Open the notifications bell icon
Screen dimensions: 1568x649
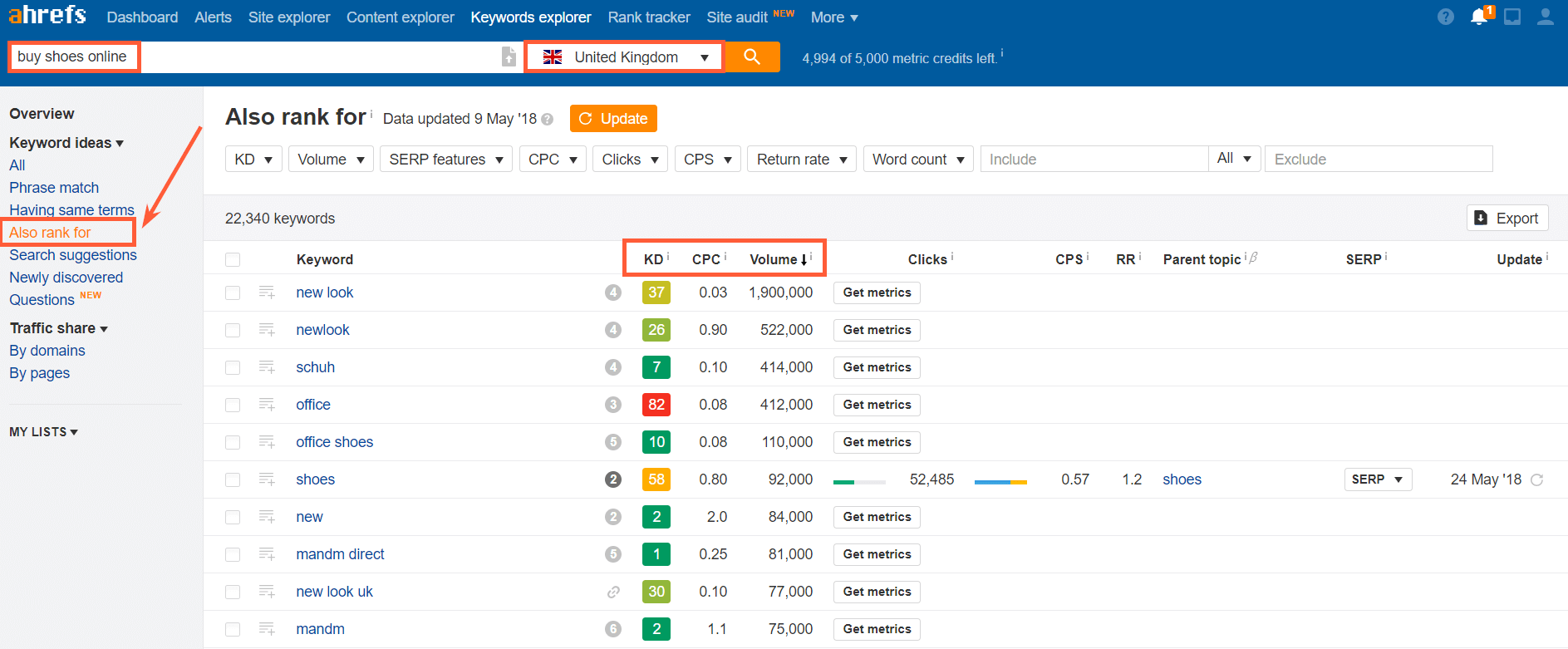coord(1480,17)
